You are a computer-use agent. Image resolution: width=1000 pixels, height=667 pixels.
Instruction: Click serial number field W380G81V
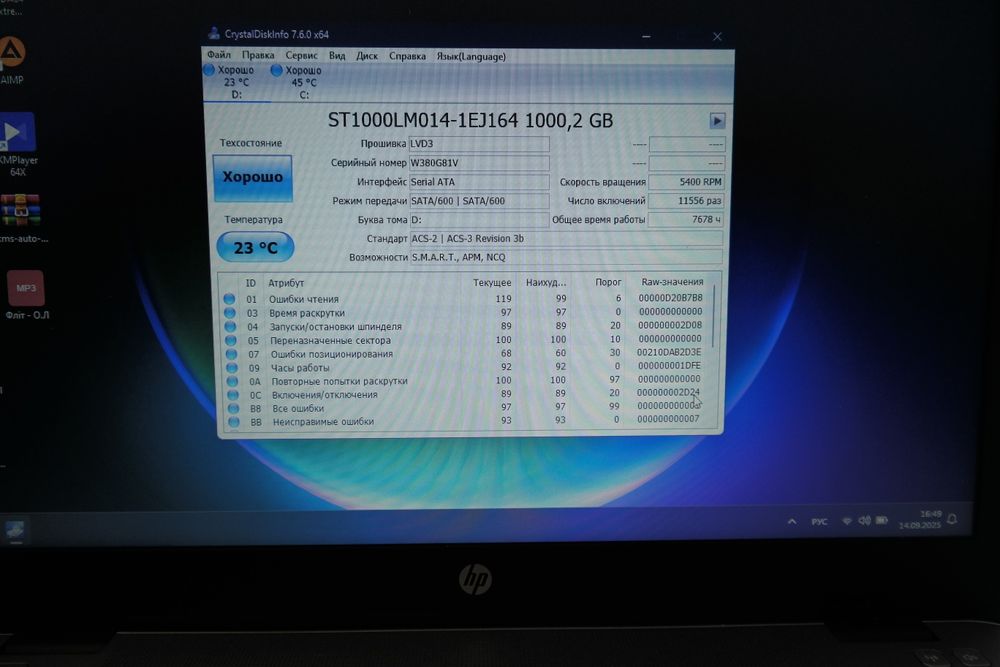click(478, 163)
